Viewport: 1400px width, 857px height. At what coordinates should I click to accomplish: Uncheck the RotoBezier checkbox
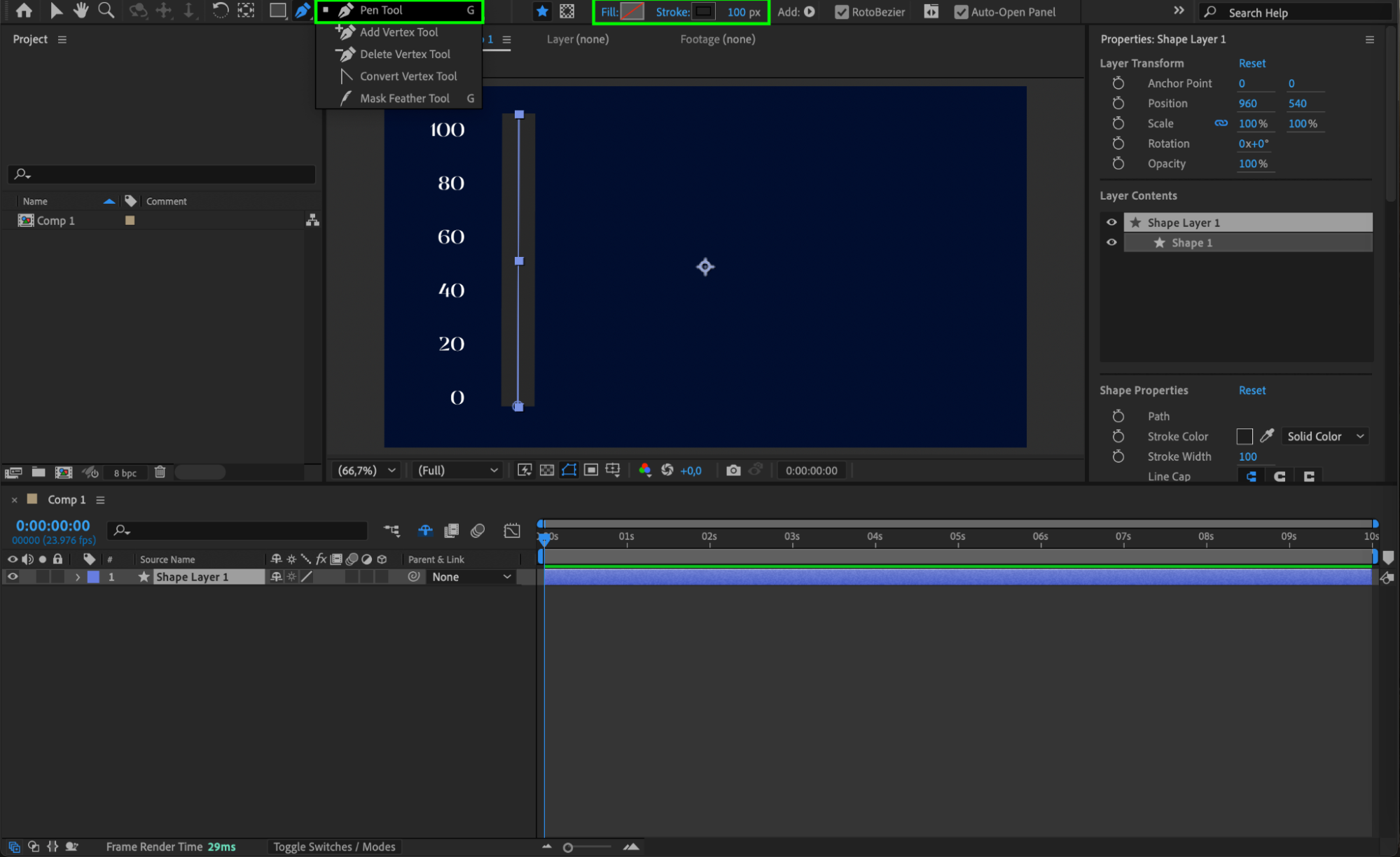click(842, 12)
